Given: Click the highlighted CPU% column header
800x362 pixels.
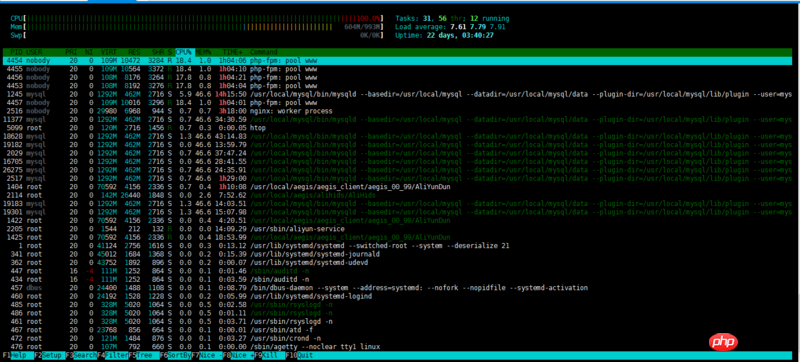Looking at the screenshot, I should point(184,52).
